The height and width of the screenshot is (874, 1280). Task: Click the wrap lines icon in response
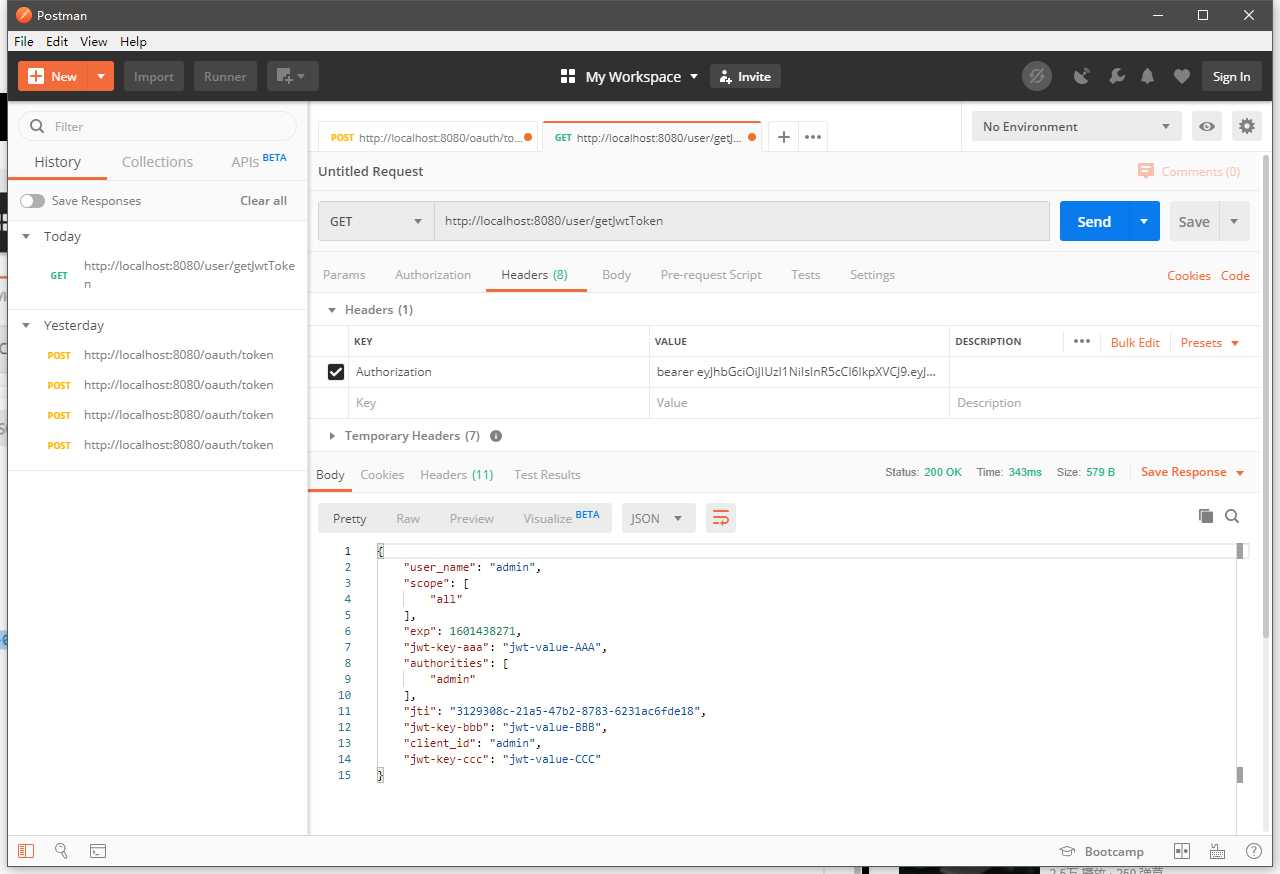(720, 518)
